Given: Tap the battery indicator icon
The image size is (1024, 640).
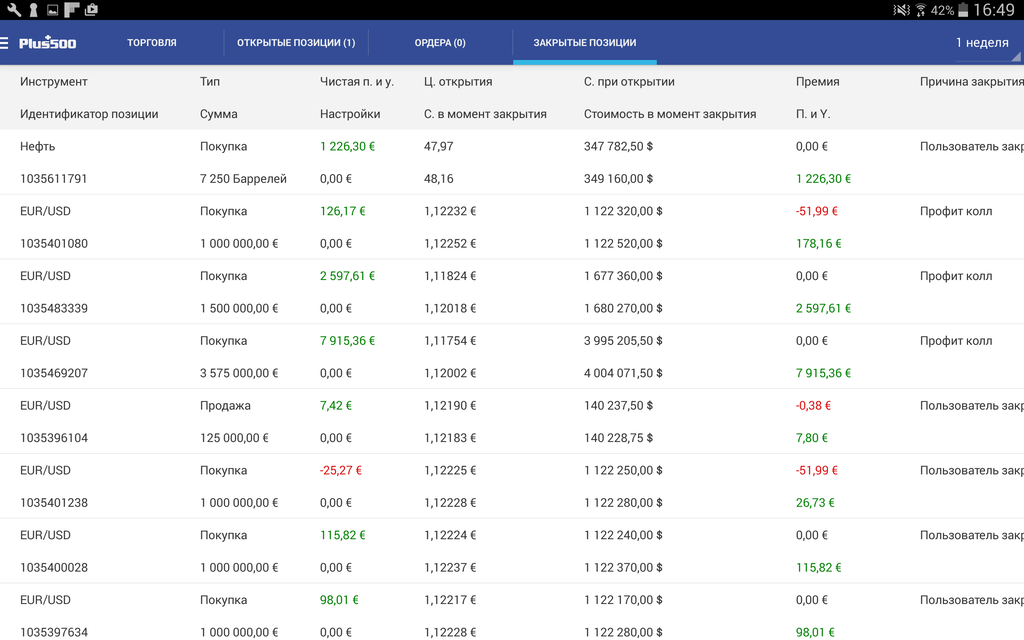Looking at the screenshot, I should [x=963, y=10].
